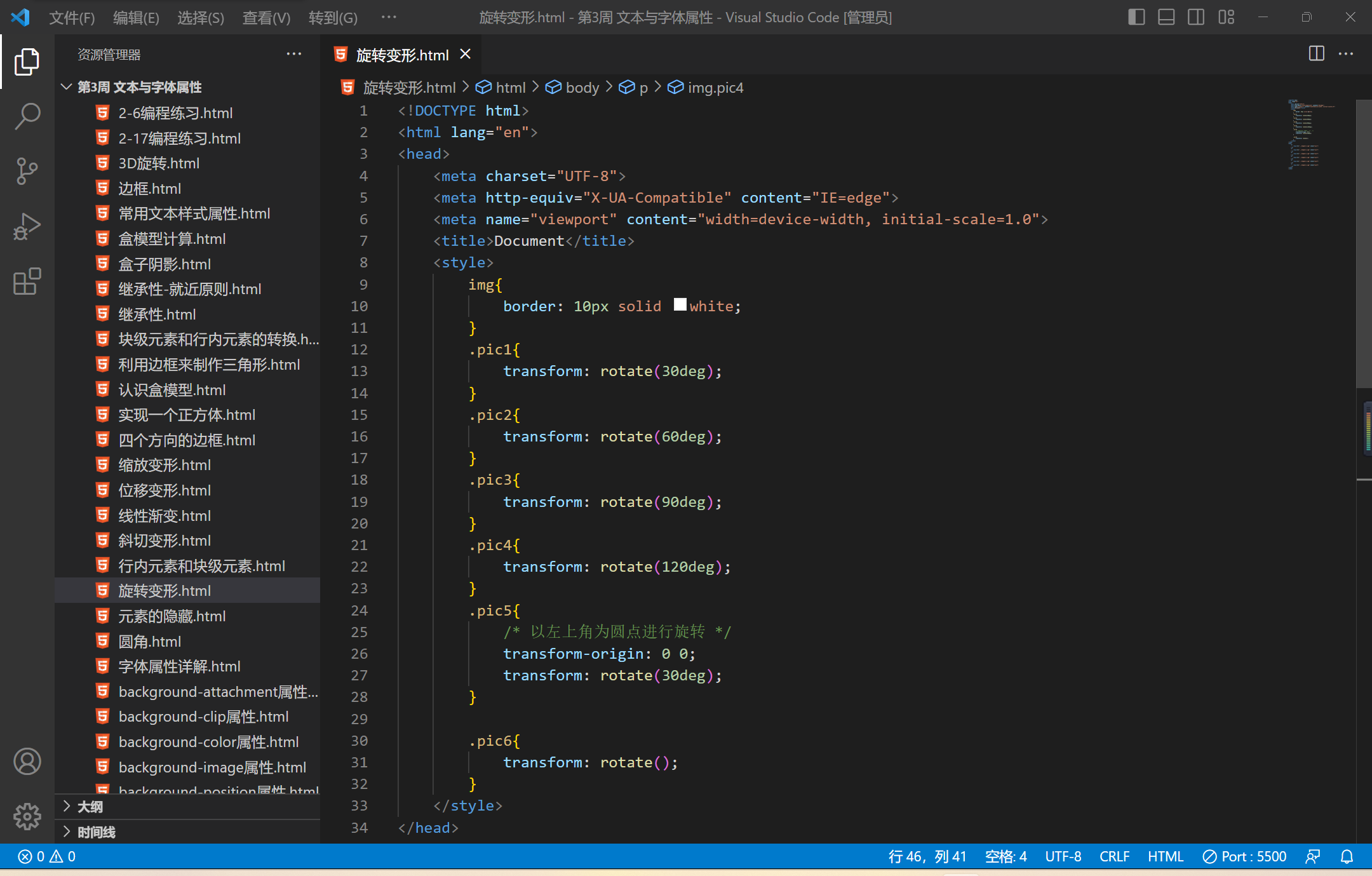Open the Extensions view

[27, 281]
